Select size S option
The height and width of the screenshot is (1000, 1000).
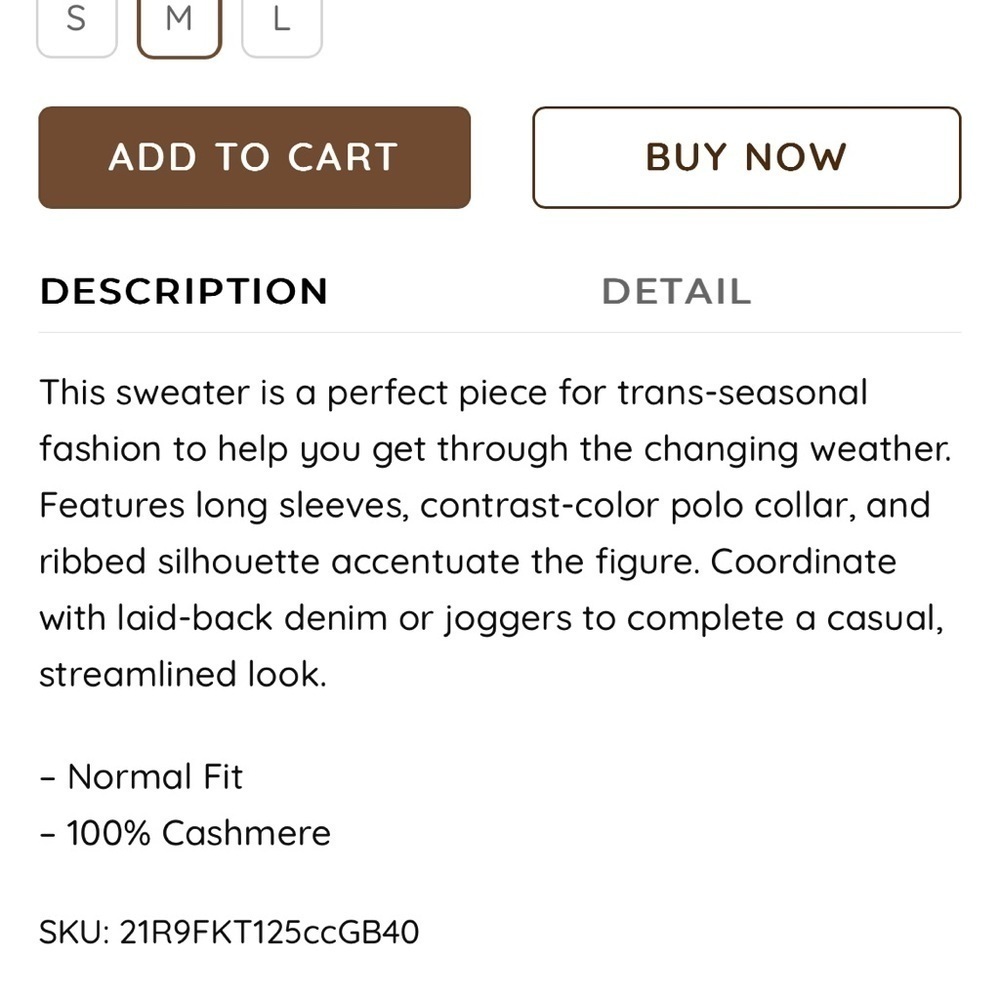tap(77, 26)
